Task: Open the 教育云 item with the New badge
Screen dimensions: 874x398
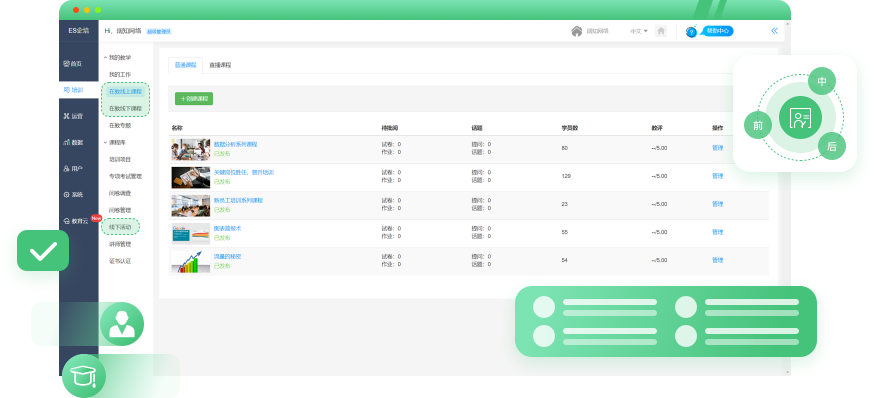Action: coord(76,221)
